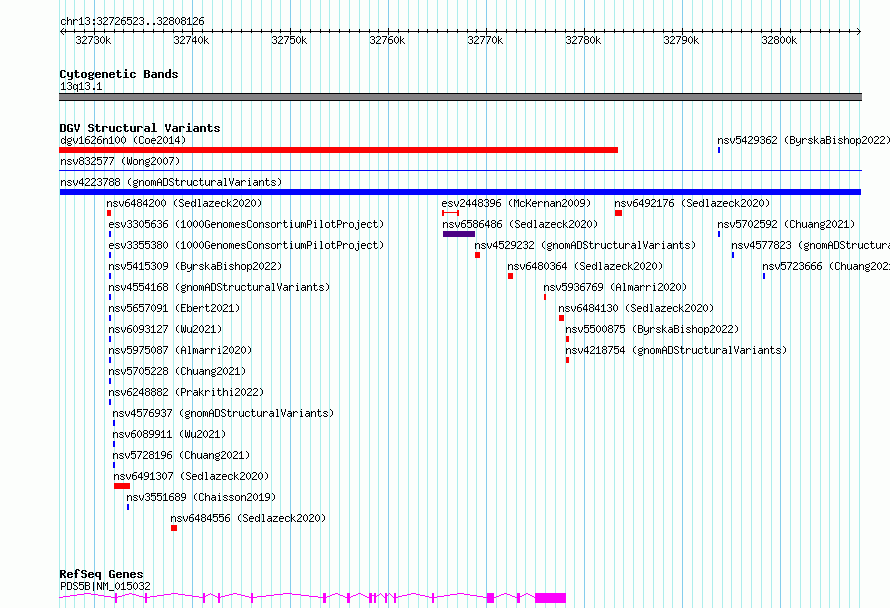The image size is (890, 608).
Task: Click the red marker under nsv6484200
Action: pos(109,213)
